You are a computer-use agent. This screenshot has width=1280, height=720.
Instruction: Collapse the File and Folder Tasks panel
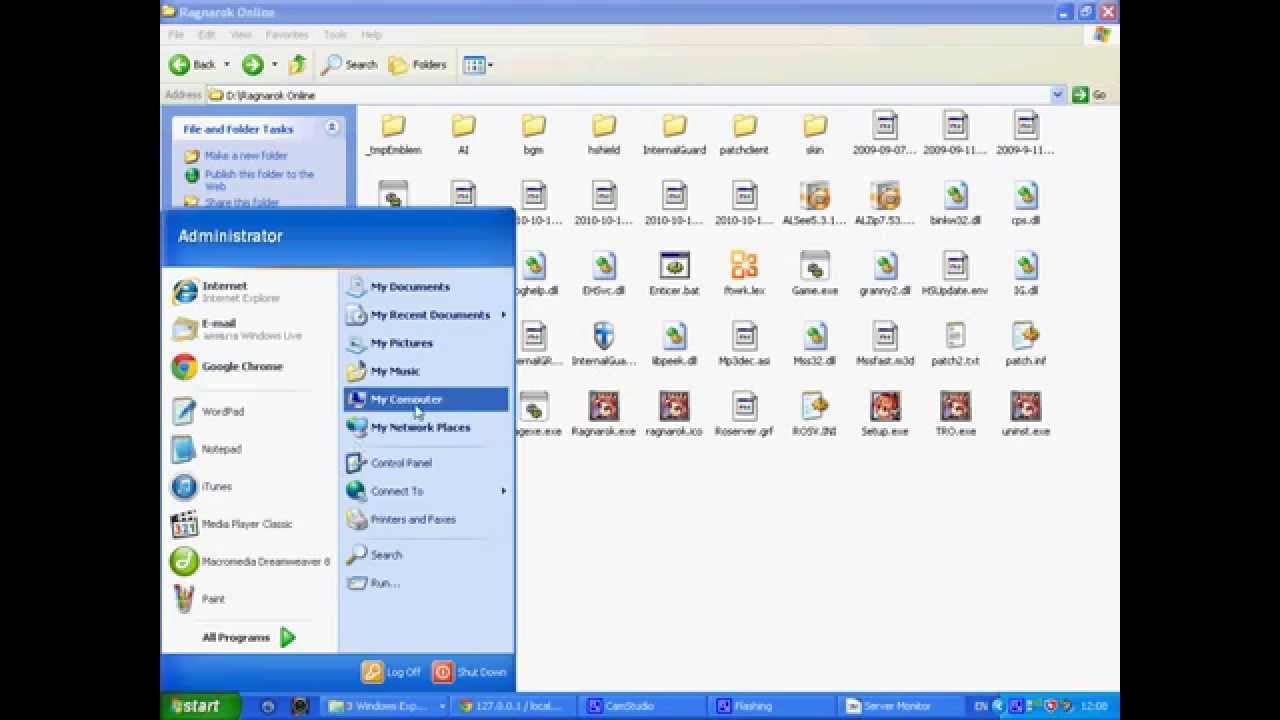point(331,128)
